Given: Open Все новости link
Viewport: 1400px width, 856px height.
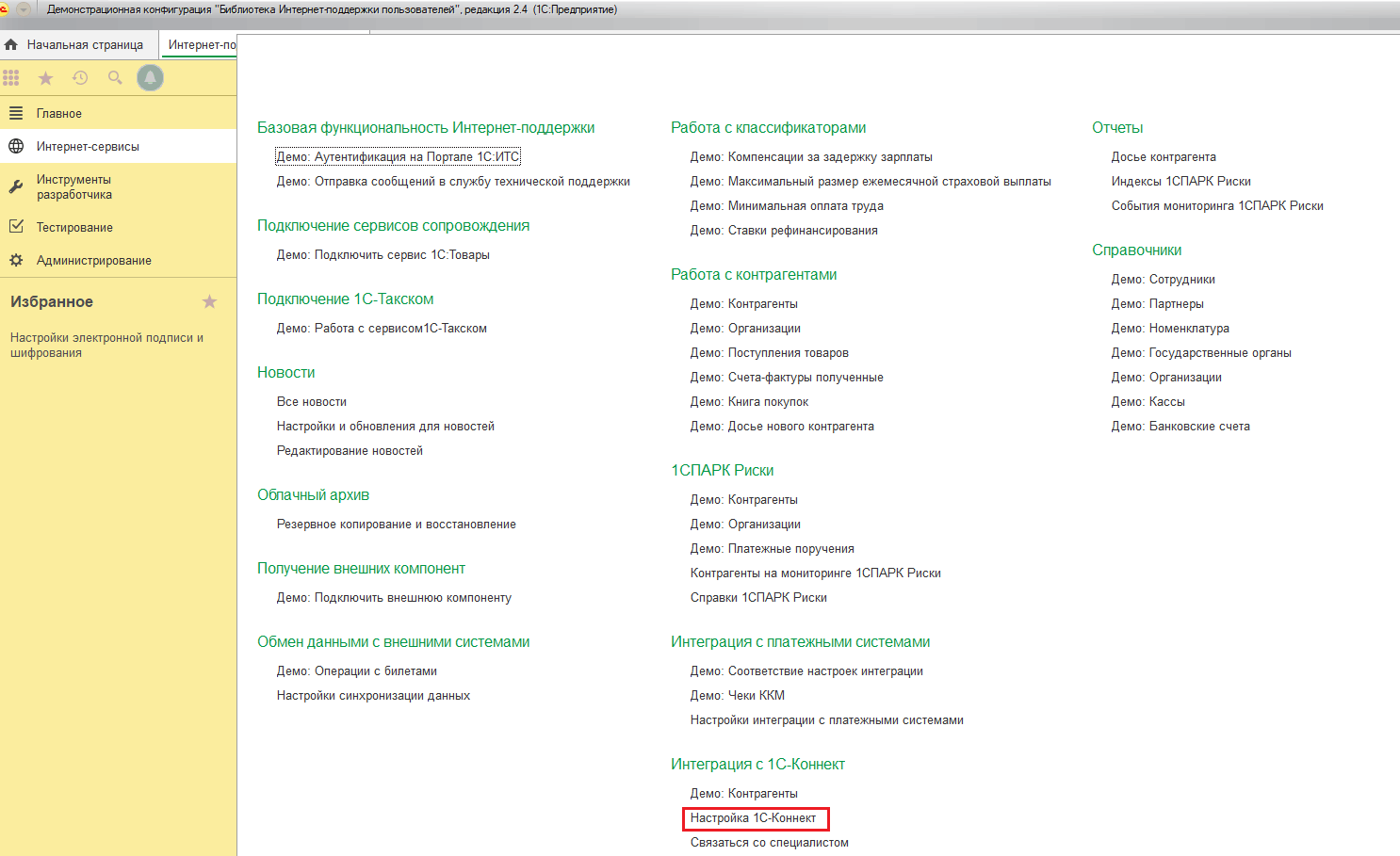Looking at the screenshot, I should pyautogui.click(x=312, y=401).
